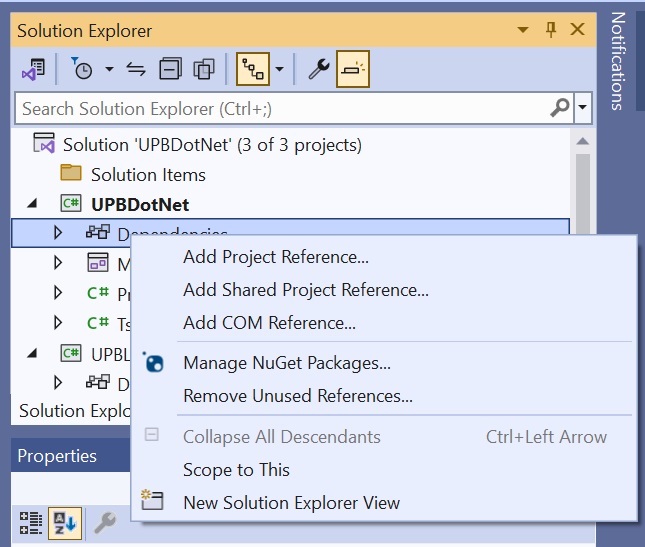Click Sync with Active Document arrows icon
The width and height of the screenshot is (645, 547).
pyautogui.click(x=136, y=69)
